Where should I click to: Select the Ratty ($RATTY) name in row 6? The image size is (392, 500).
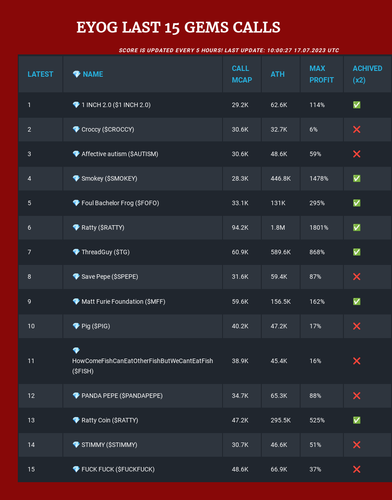[x=103, y=228]
